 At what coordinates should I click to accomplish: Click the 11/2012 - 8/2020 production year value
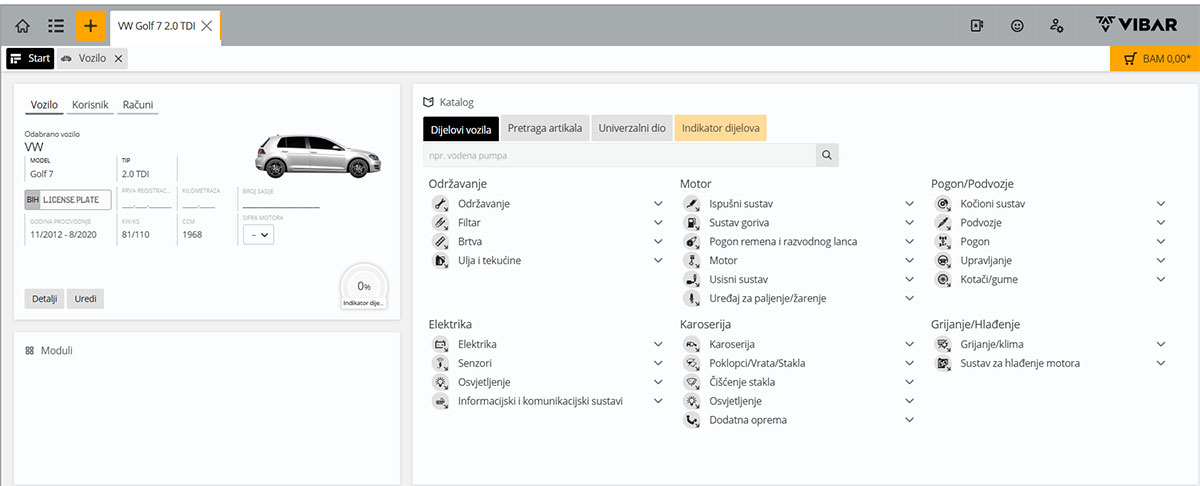[x=62, y=235]
